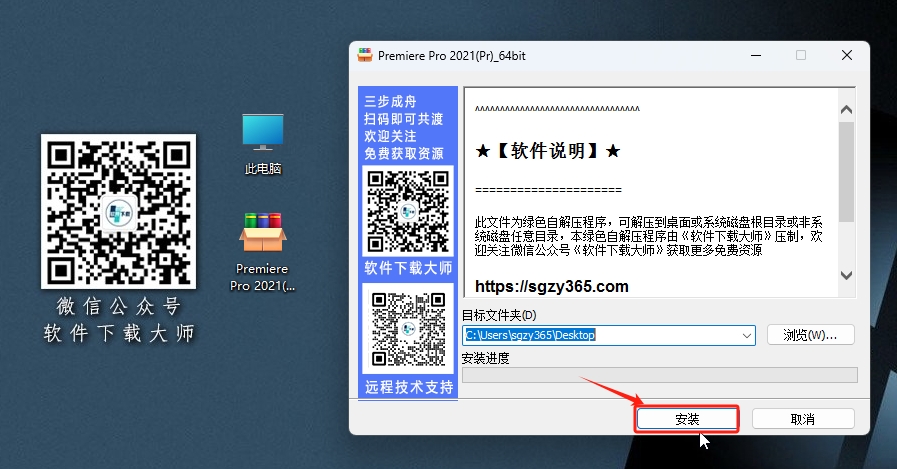Screen dimensions: 897x469
Task: Open the 此电脑 desktop icon
Action: click(263, 144)
